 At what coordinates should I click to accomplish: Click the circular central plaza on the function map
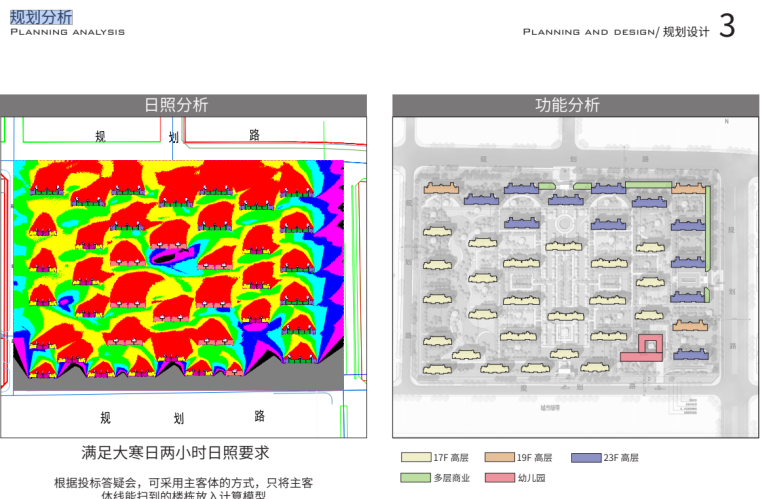[566, 223]
